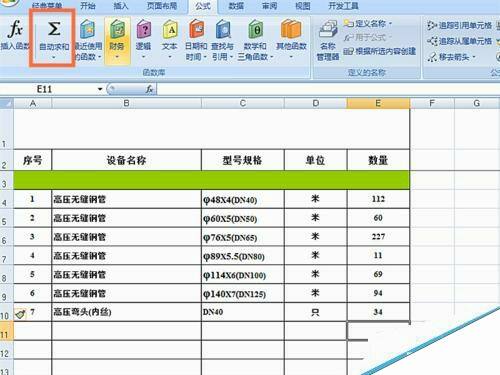Switch to the Insert (插入) ribbon tab
This screenshot has width=500, height=375.
[121, 6]
